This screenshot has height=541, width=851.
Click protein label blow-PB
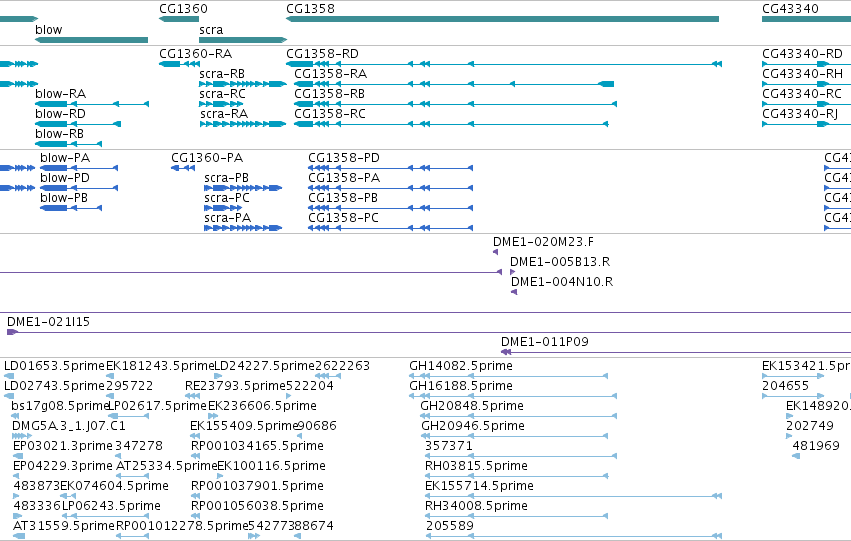coord(64,198)
